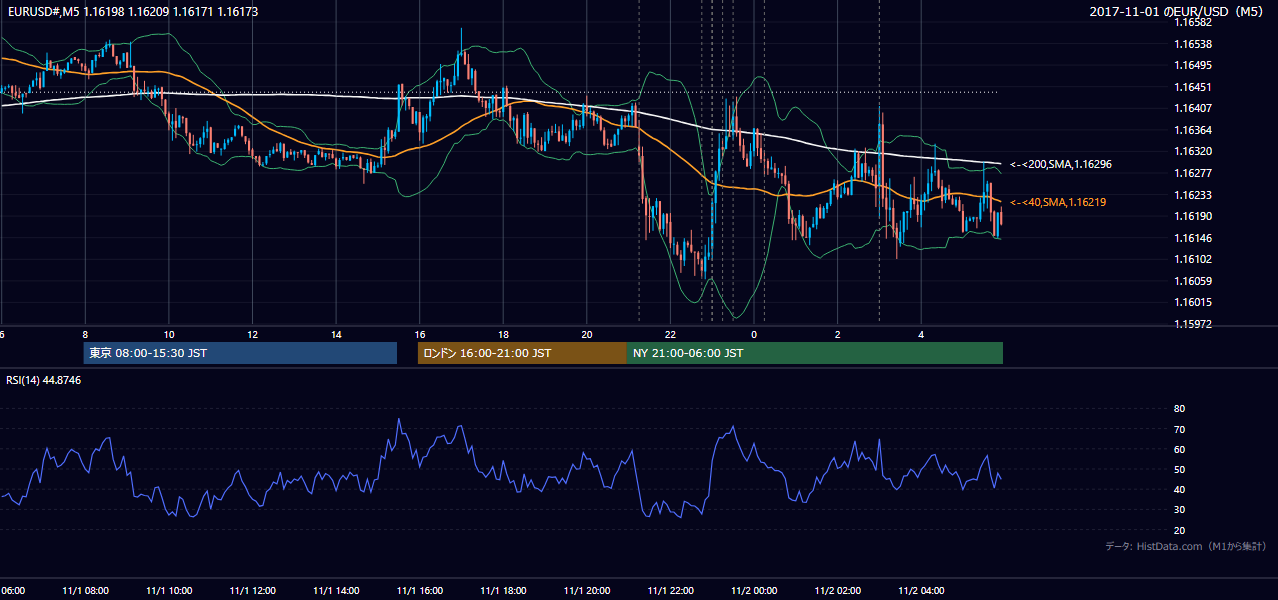Click RSI scale value 20

click(x=1179, y=530)
